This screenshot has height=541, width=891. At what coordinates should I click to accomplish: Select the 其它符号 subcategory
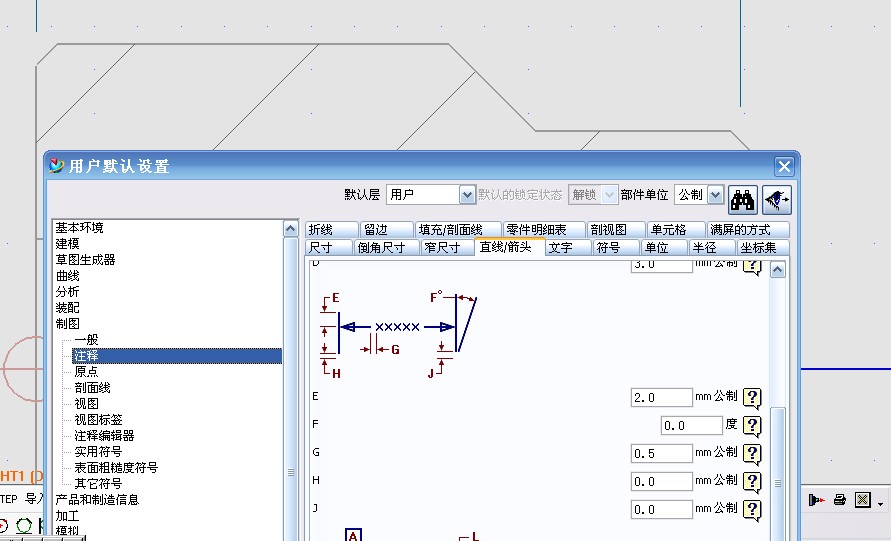pos(98,484)
